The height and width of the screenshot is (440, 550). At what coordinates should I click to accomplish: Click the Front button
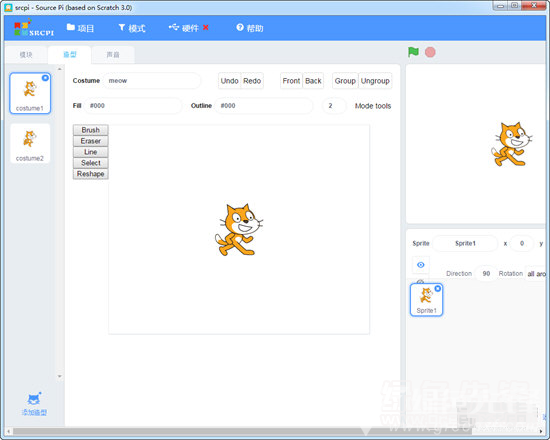tap(291, 81)
